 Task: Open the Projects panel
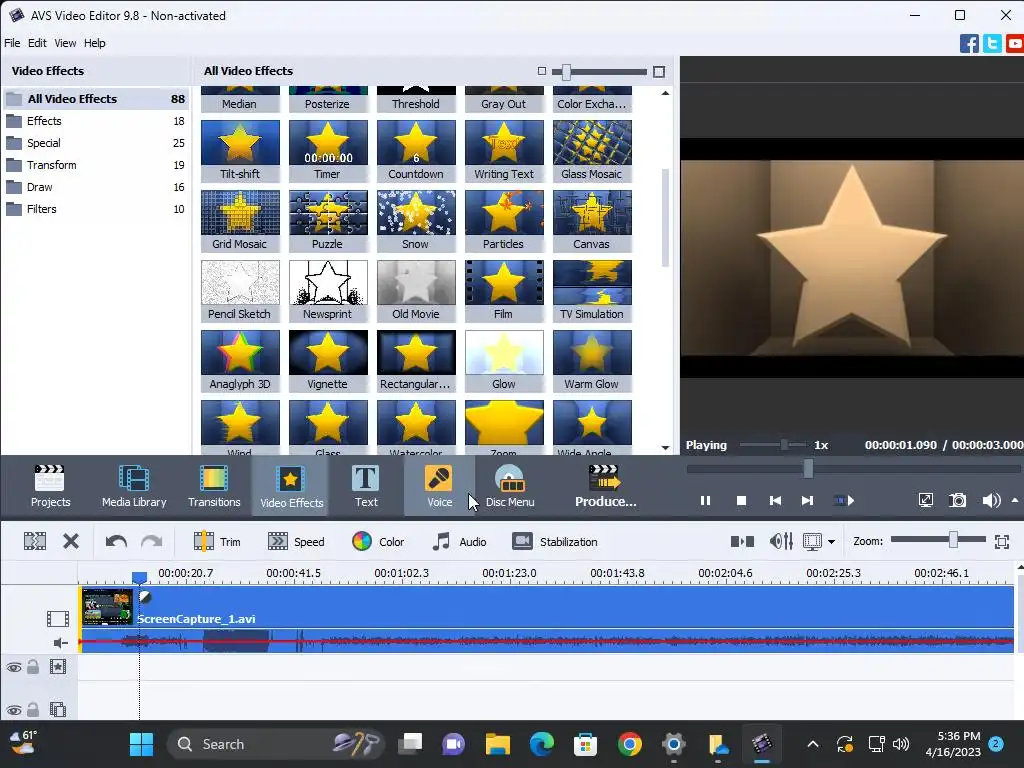click(50, 486)
